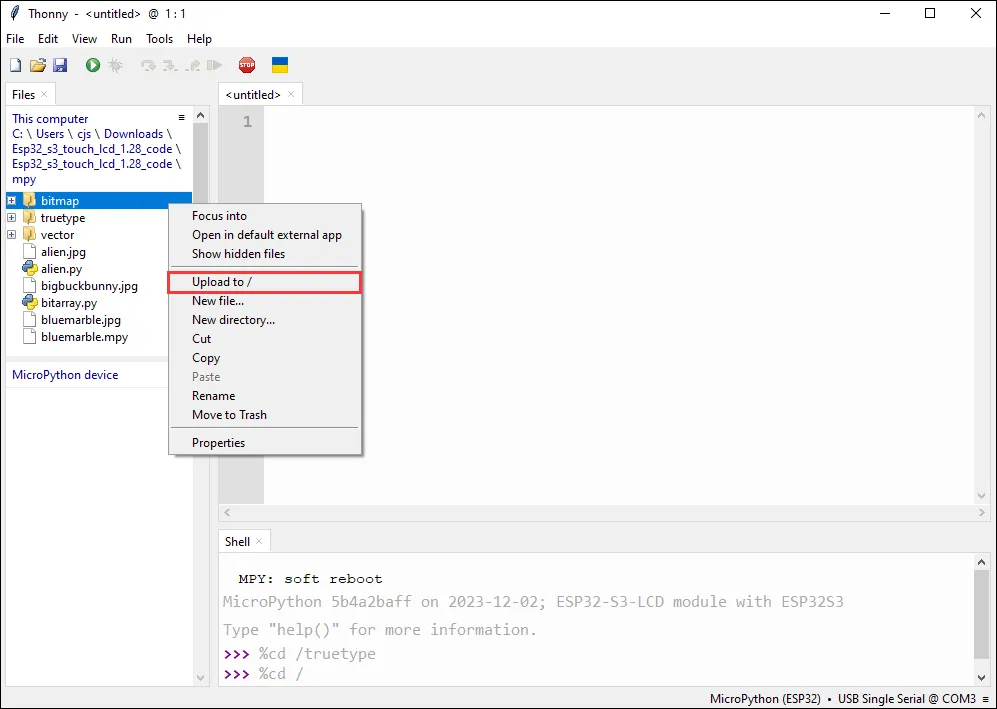Select "Show hidden files" option

tap(238, 254)
